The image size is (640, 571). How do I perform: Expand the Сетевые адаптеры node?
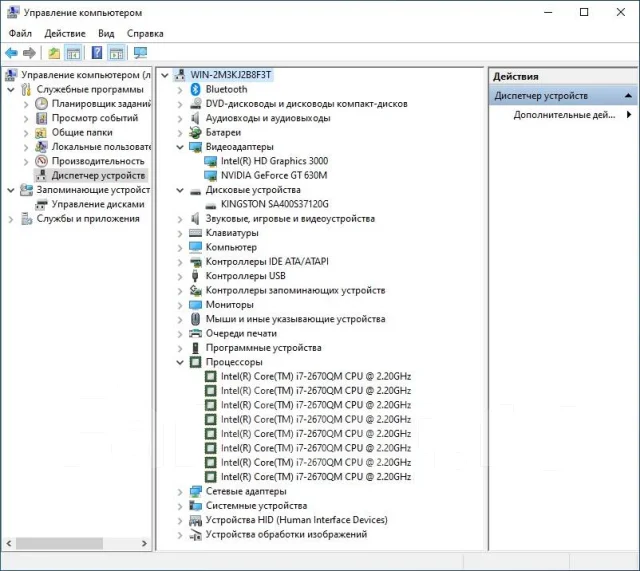point(180,492)
